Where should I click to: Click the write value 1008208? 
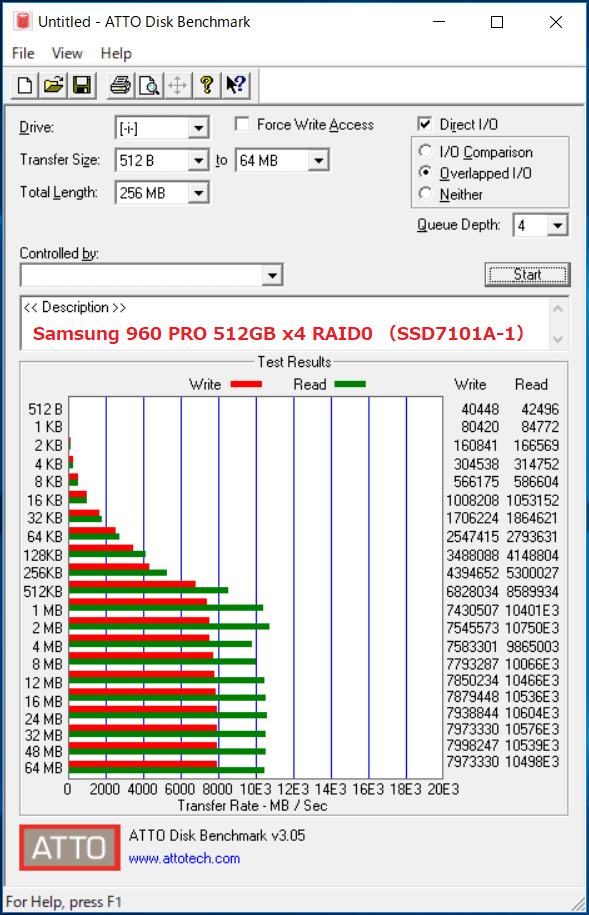(473, 501)
